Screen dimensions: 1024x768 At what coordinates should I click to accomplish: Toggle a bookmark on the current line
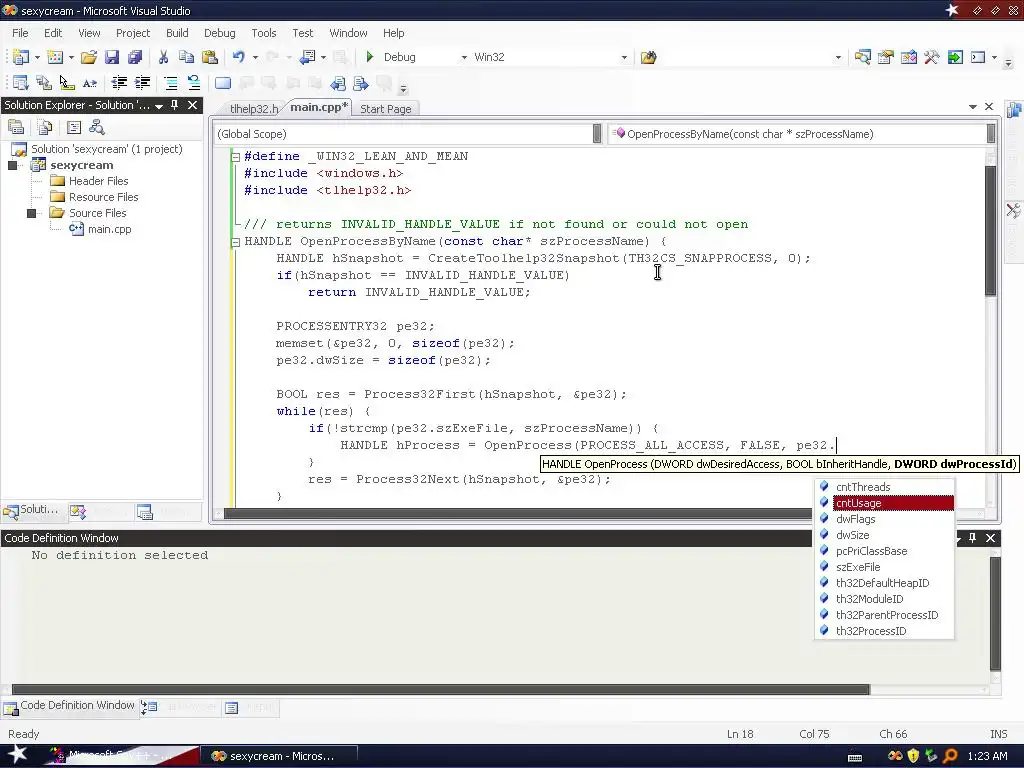coord(223,83)
